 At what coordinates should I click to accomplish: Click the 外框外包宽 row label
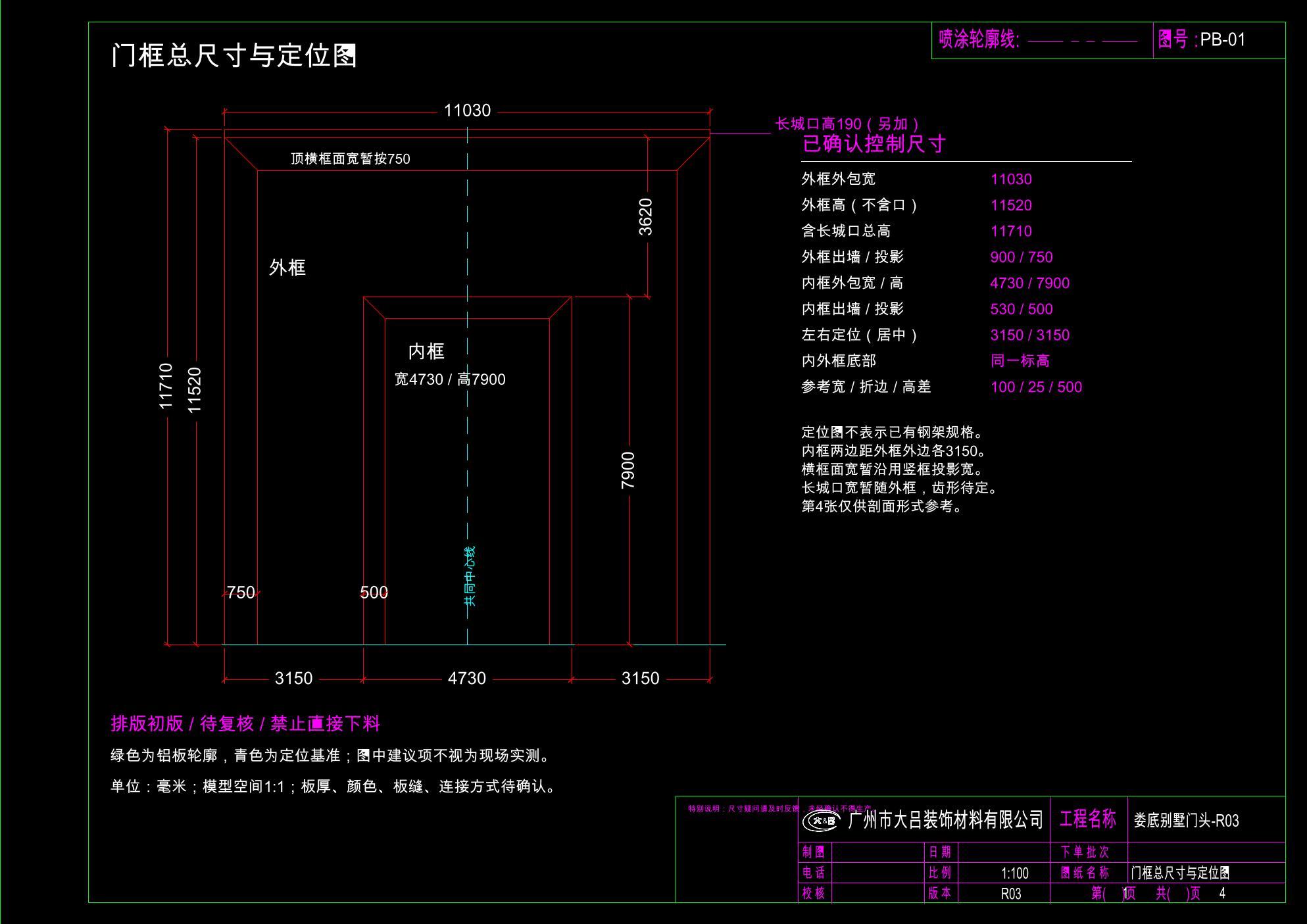tap(839, 179)
